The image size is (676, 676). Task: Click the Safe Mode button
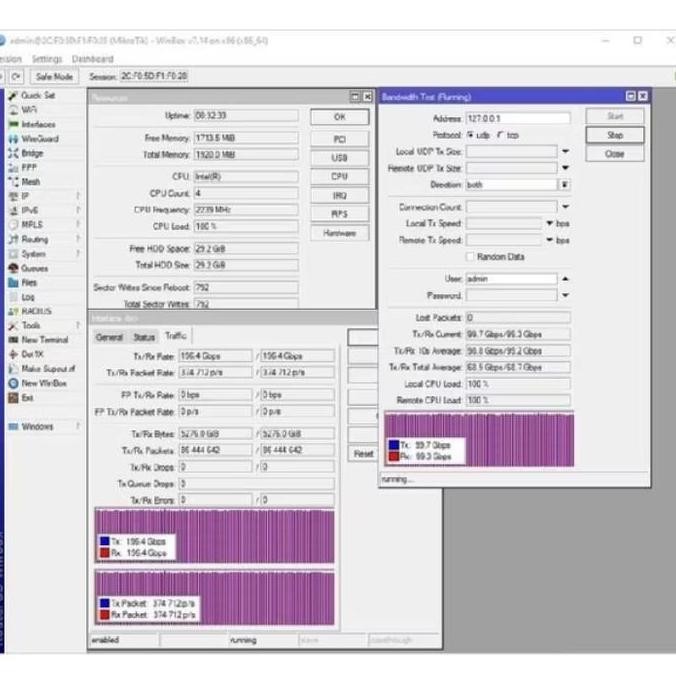(x=53, y=76)
